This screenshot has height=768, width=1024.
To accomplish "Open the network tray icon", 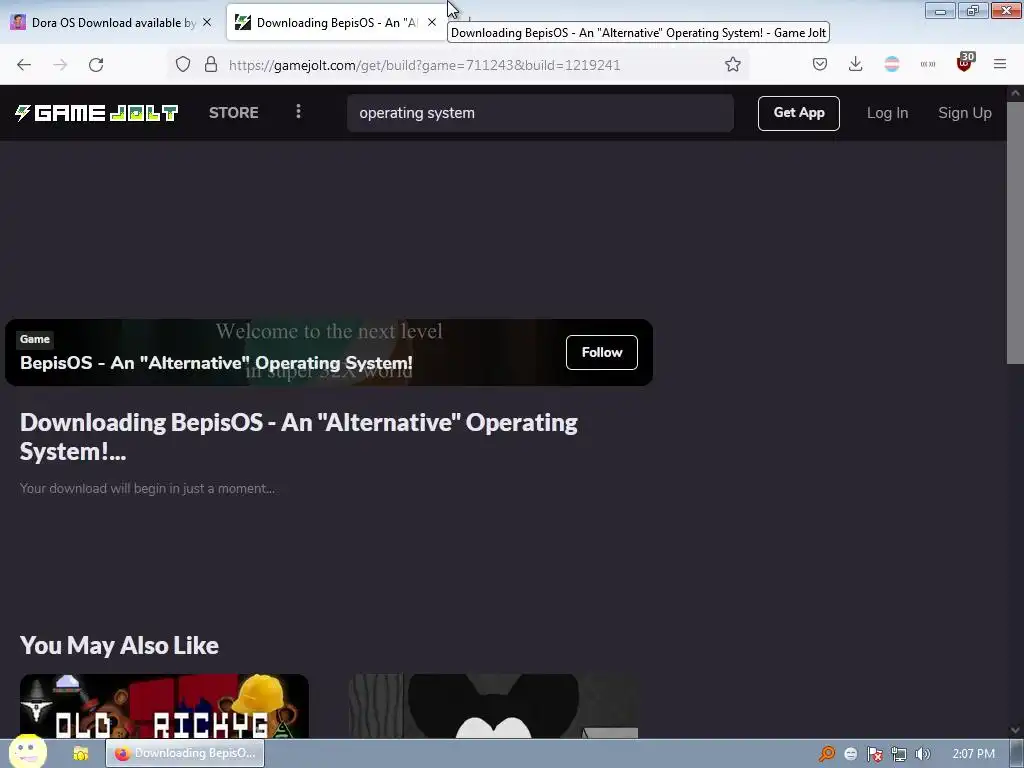I will tap(899, 754).
